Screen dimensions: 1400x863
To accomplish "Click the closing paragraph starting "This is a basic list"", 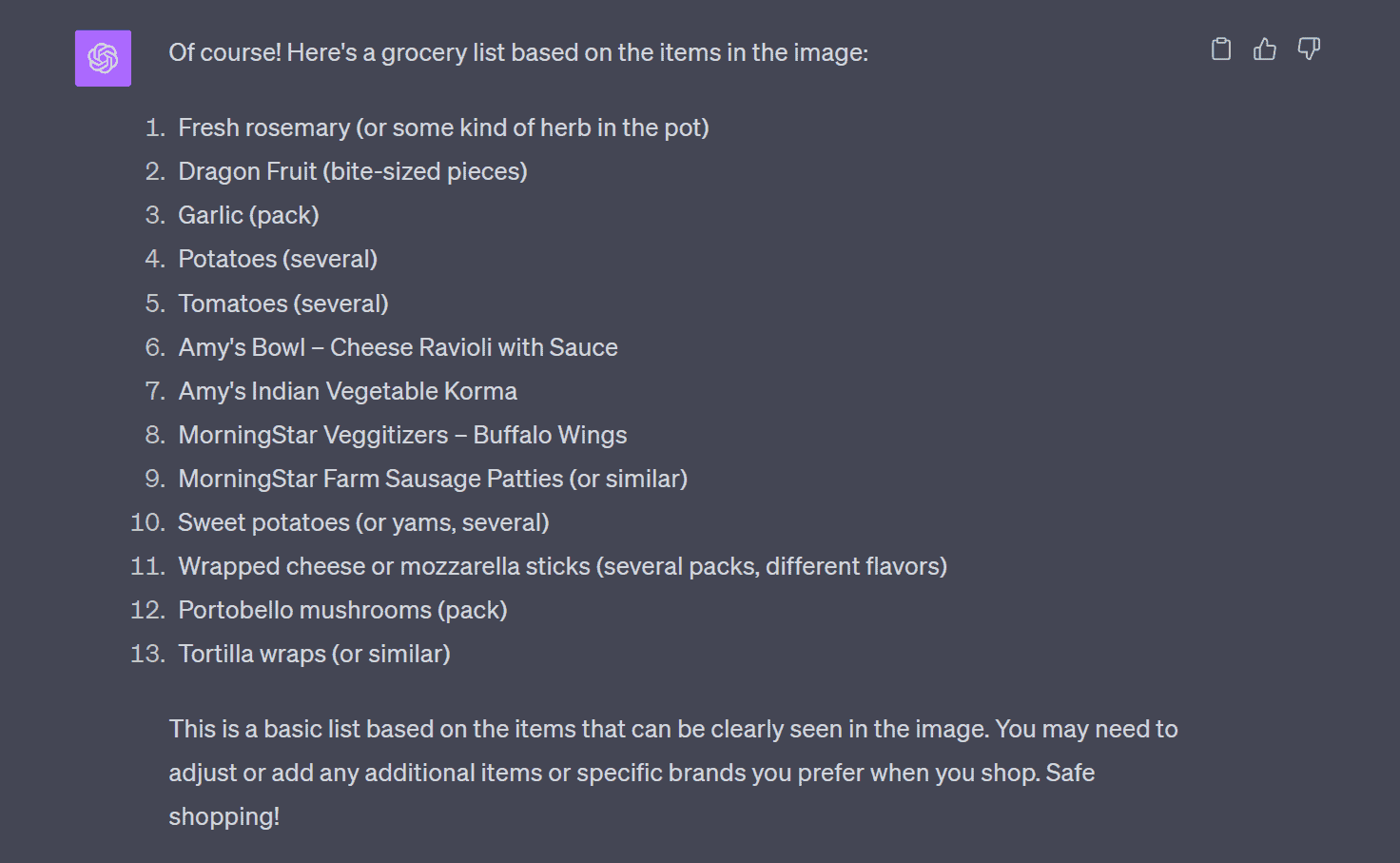I will (x=672, y=730).
